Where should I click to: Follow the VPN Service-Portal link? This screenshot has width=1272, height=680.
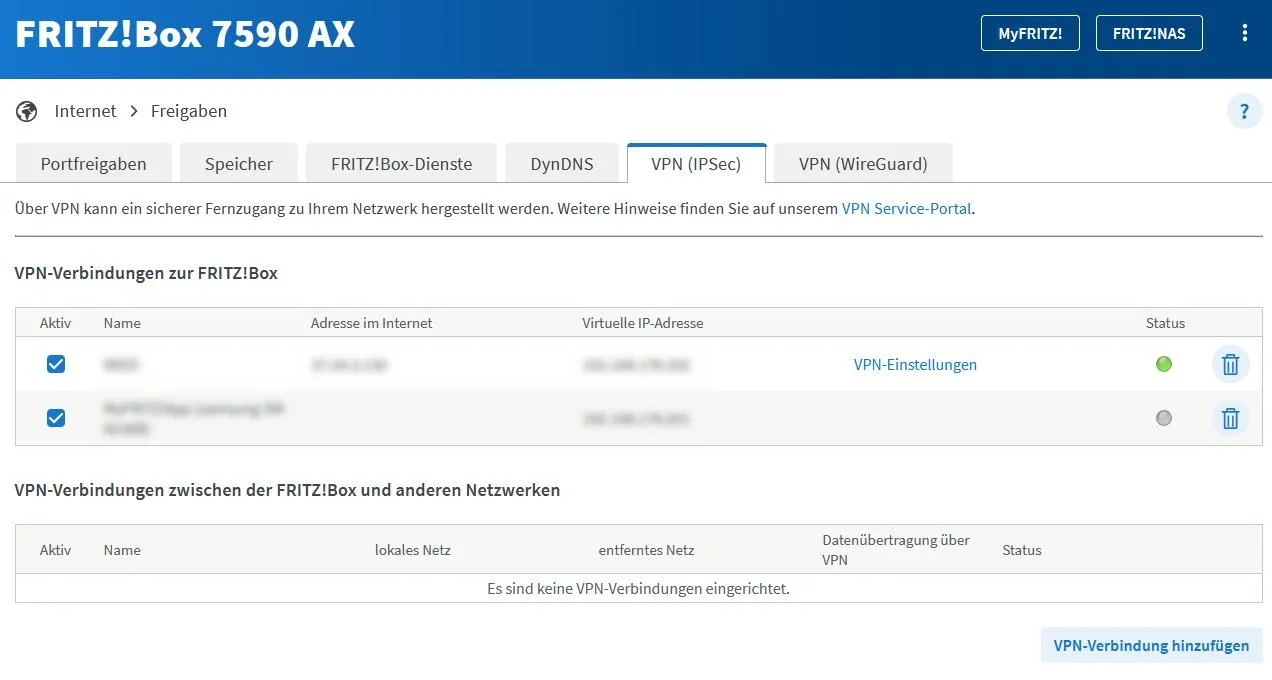[907, 209]
